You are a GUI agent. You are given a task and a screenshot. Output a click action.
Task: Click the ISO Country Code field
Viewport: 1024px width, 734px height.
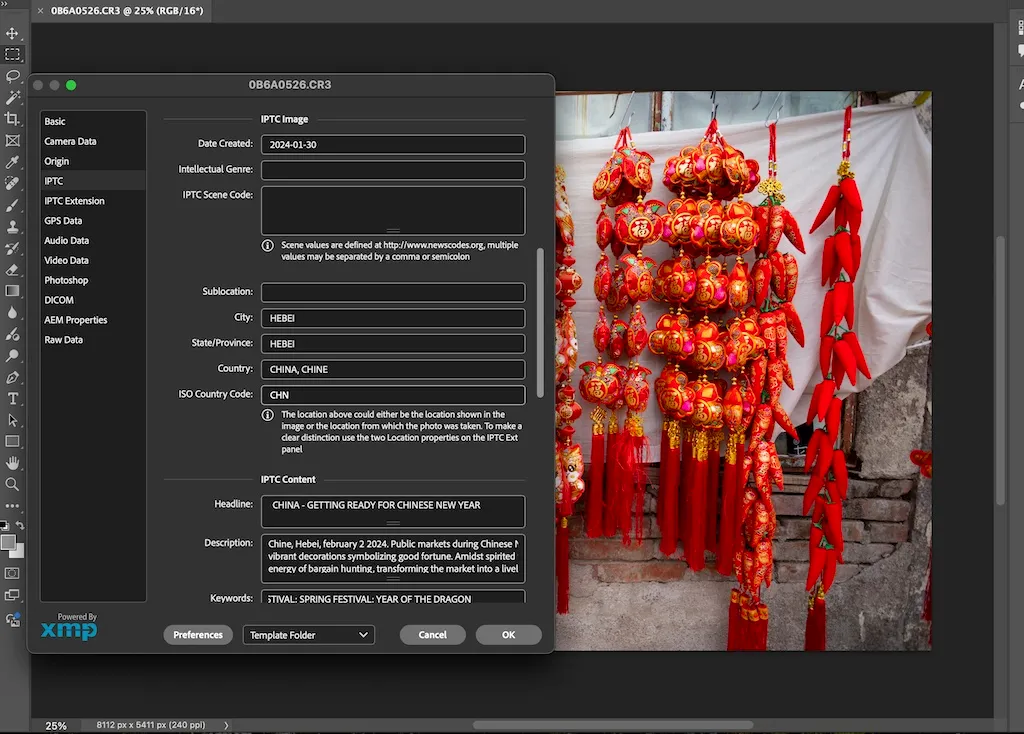tap(393, 395)
